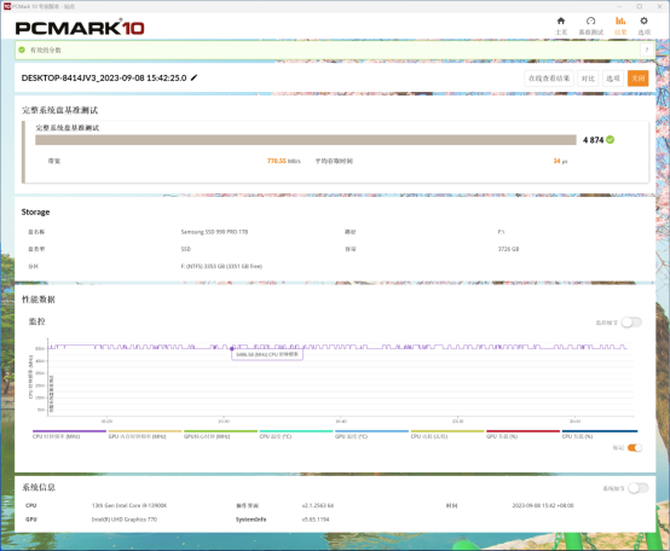Click the green valid score check icon
Screen dimensions: 670x551
(21, 49)
